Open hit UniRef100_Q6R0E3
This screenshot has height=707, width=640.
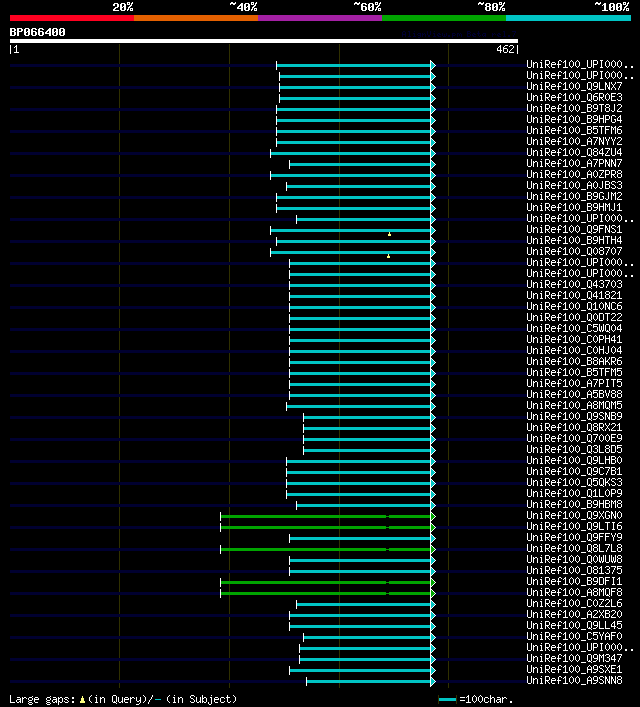[x=574, y=97]
